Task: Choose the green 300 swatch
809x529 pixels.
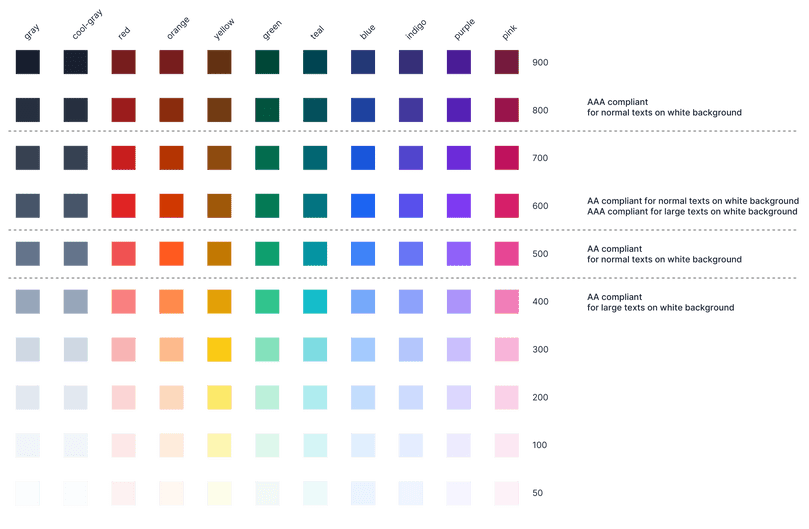Action: coord(267,349)
